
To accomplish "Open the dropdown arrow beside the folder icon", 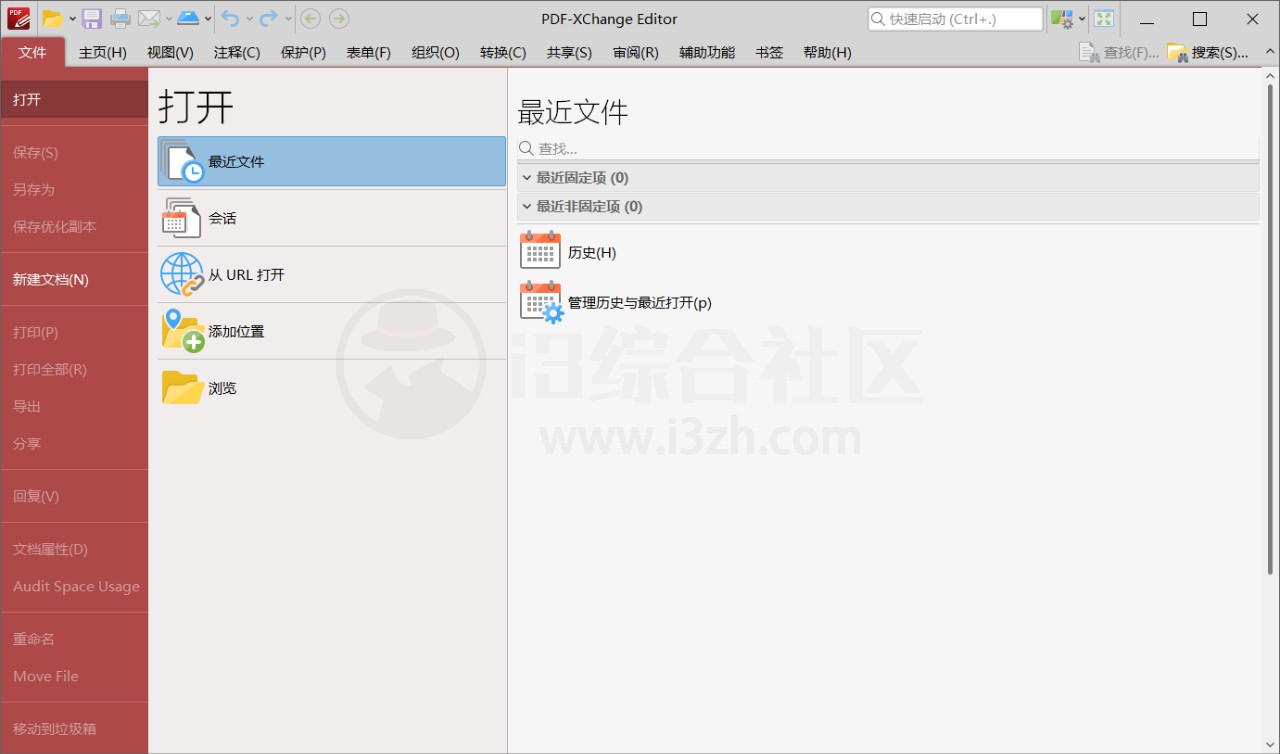I will 72,19.
